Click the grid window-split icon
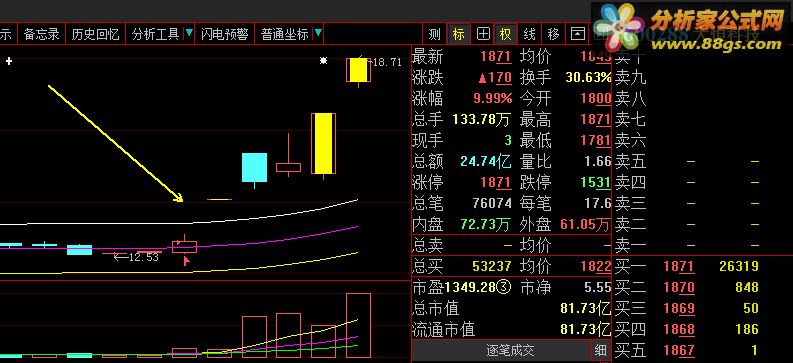This screenshot has height=363, width=793. 483,34
